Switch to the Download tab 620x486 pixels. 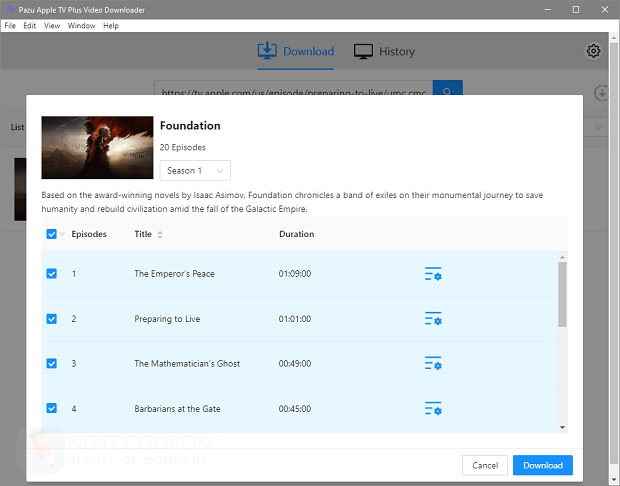296,51
